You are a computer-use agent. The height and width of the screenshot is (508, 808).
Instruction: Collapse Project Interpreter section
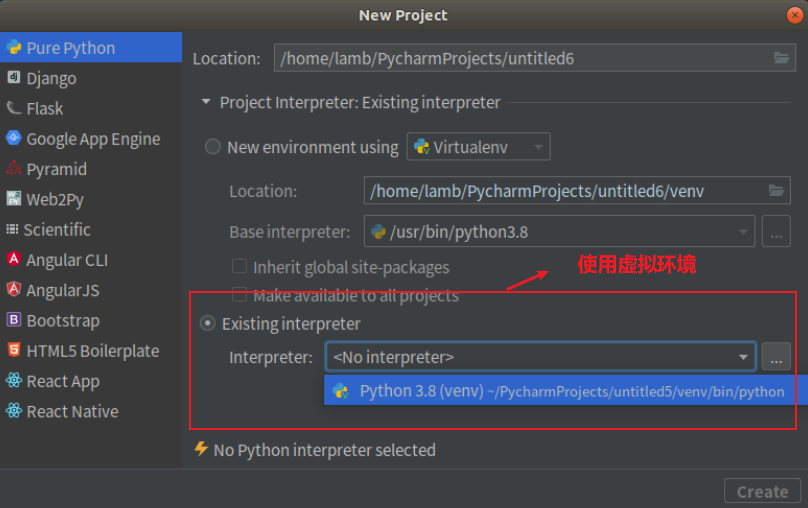206,102
